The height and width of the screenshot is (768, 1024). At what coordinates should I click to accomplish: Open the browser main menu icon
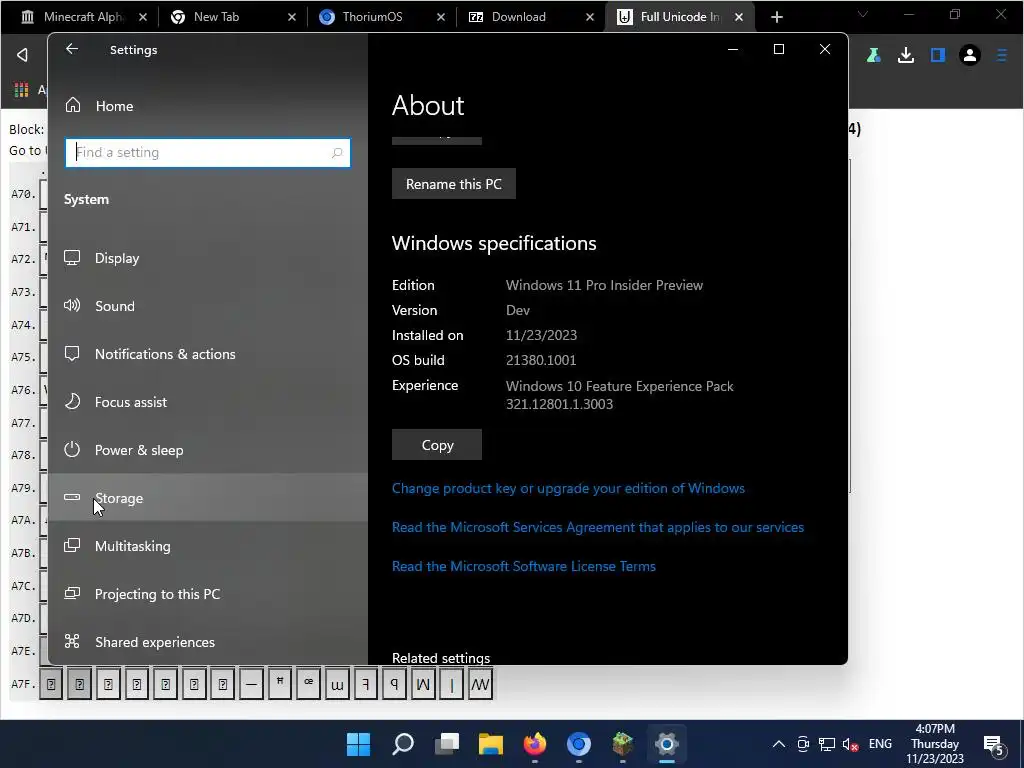coord(1002,56)
